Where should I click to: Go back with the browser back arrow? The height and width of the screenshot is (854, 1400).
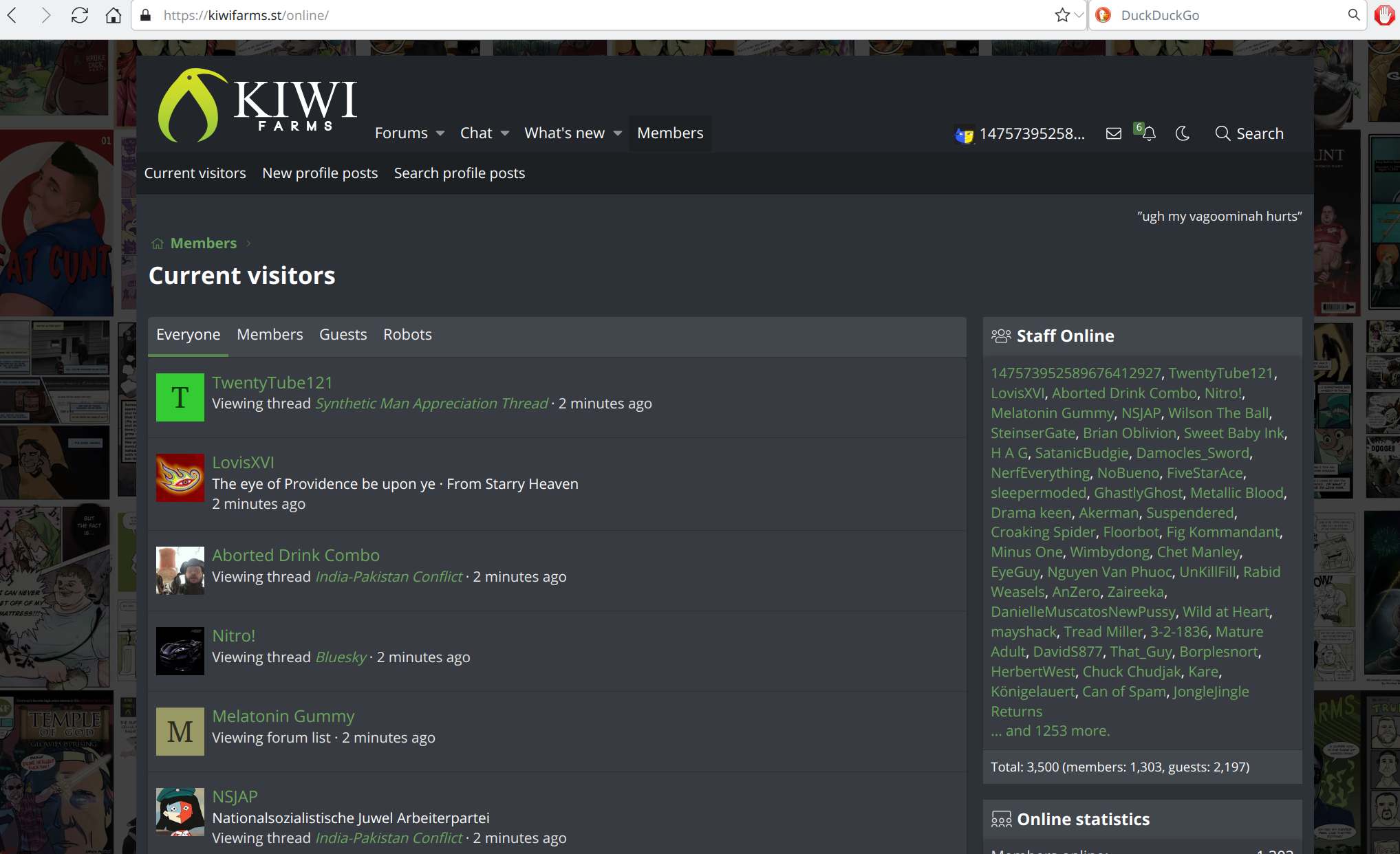click(12, 15)
